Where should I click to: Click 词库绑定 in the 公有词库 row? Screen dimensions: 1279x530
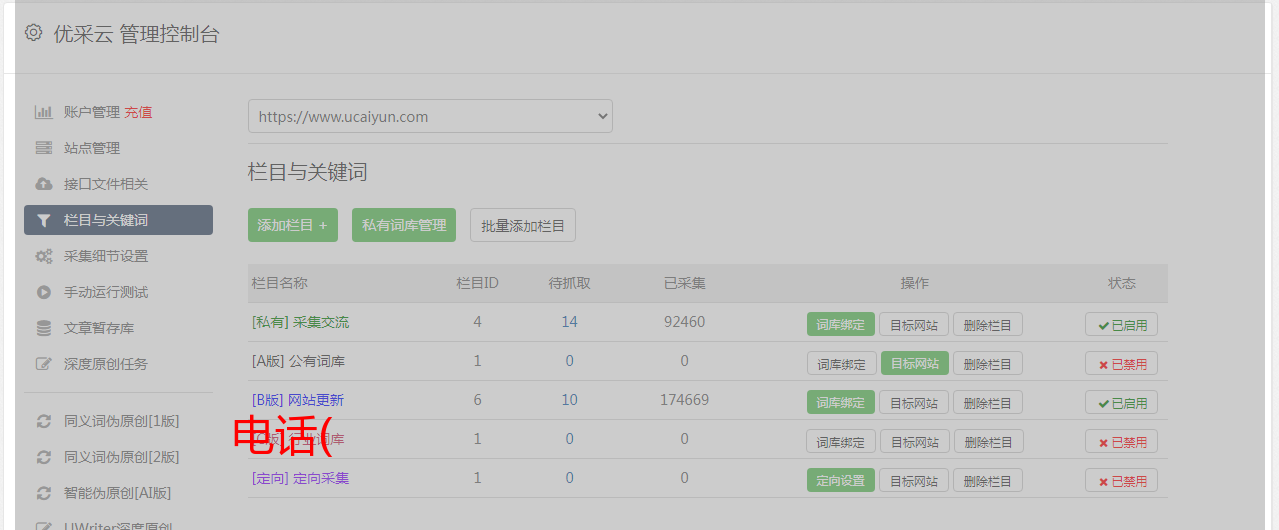click(x=841, y=363)
